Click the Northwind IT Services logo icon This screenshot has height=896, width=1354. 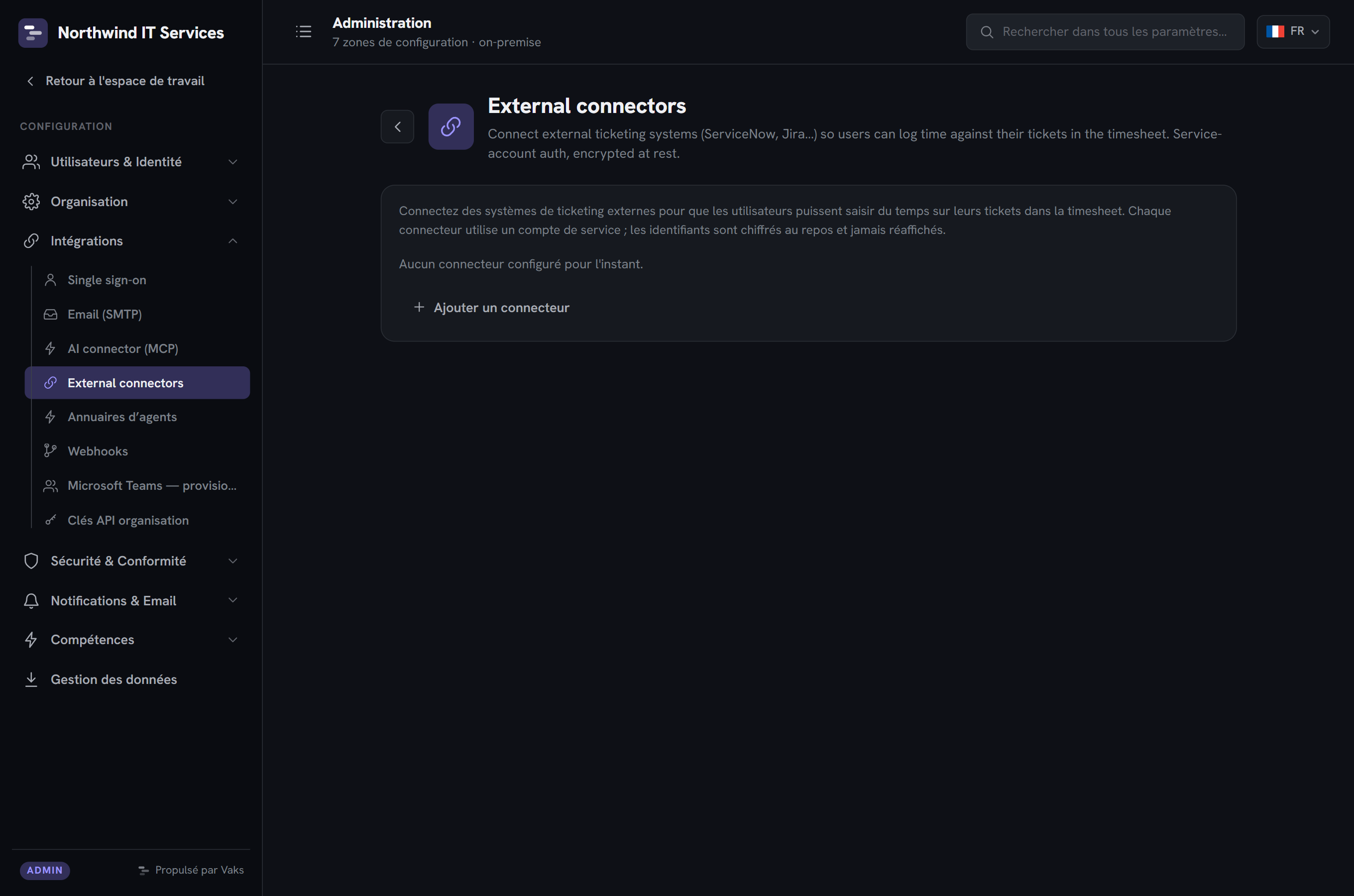tap(32, 32)
